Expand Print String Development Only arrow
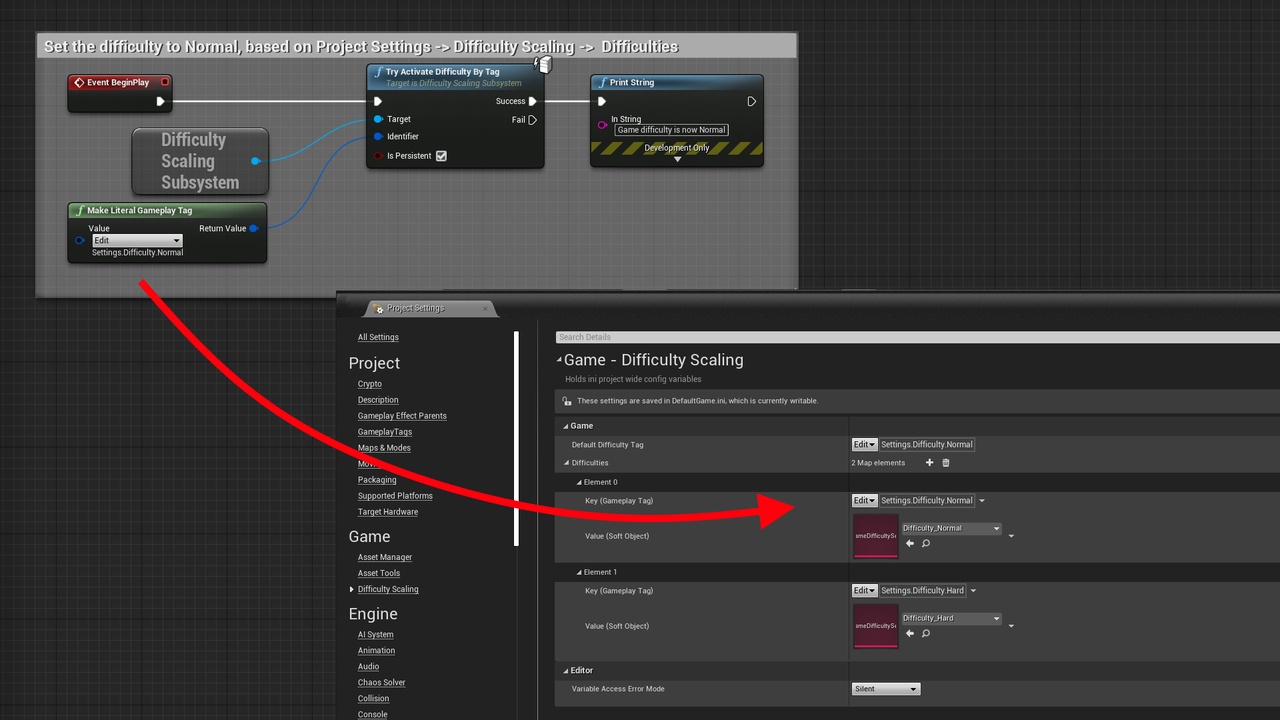 tap(677, 159)
